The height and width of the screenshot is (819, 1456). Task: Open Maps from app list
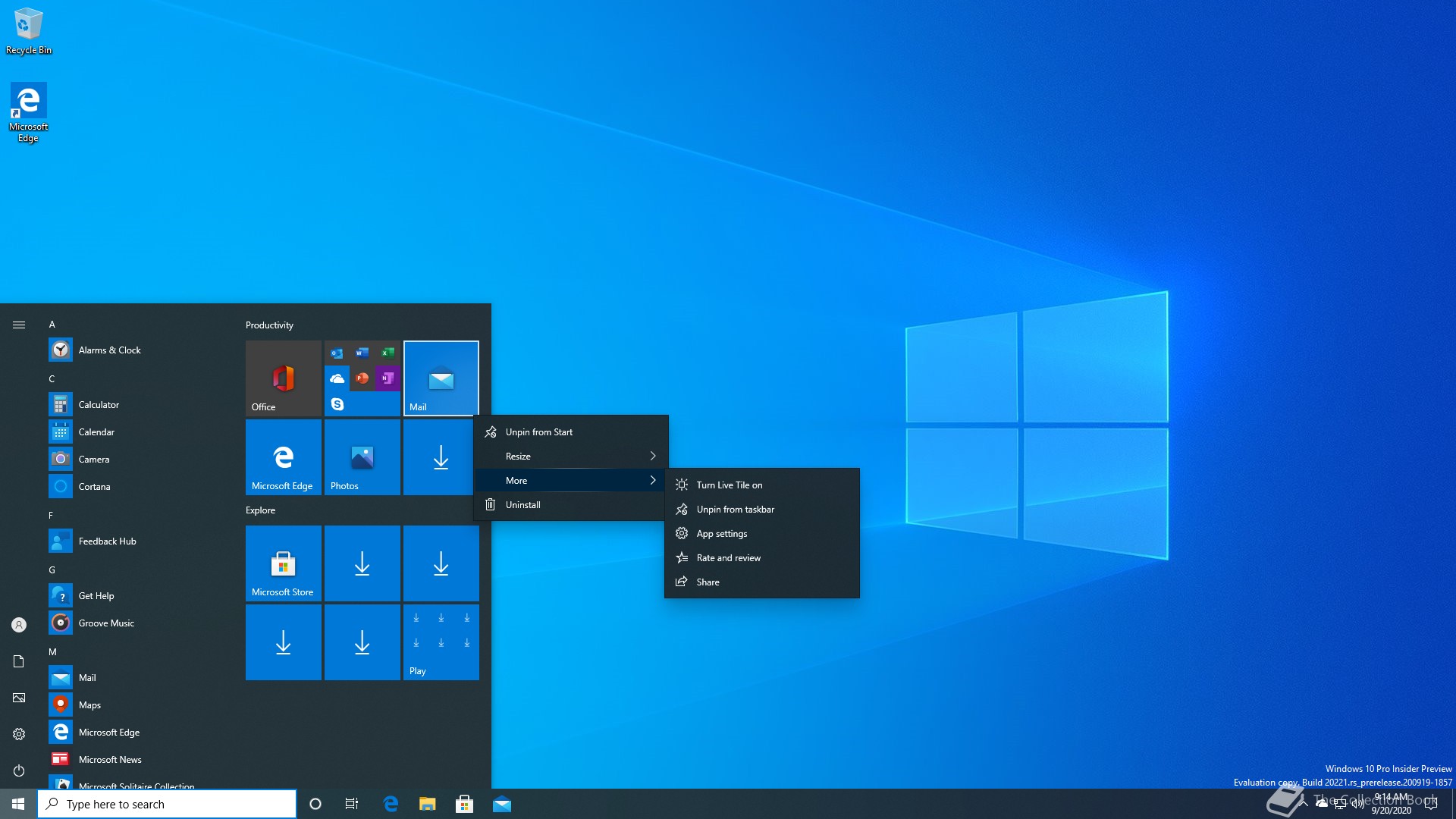click(x=136, y=705)
